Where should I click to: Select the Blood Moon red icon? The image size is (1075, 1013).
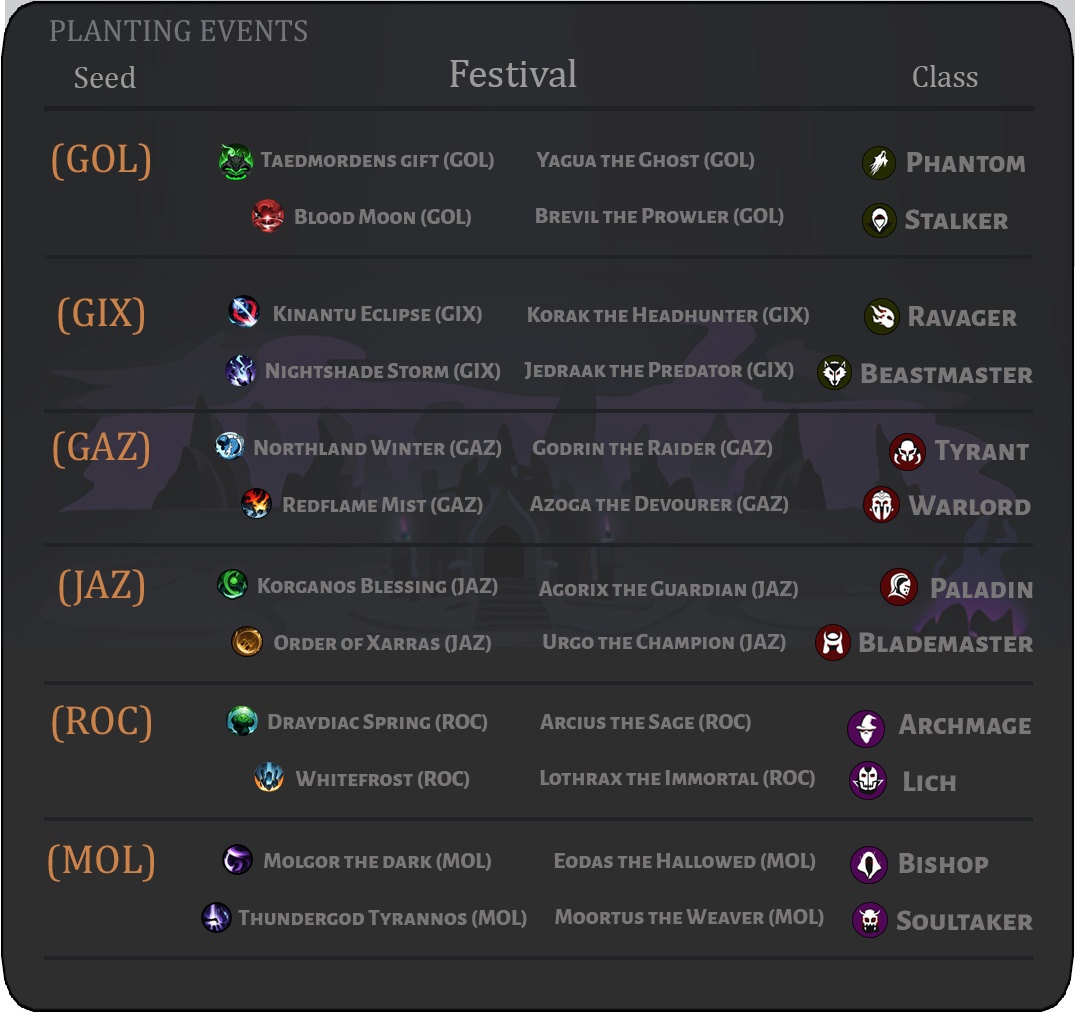(267, 216)
